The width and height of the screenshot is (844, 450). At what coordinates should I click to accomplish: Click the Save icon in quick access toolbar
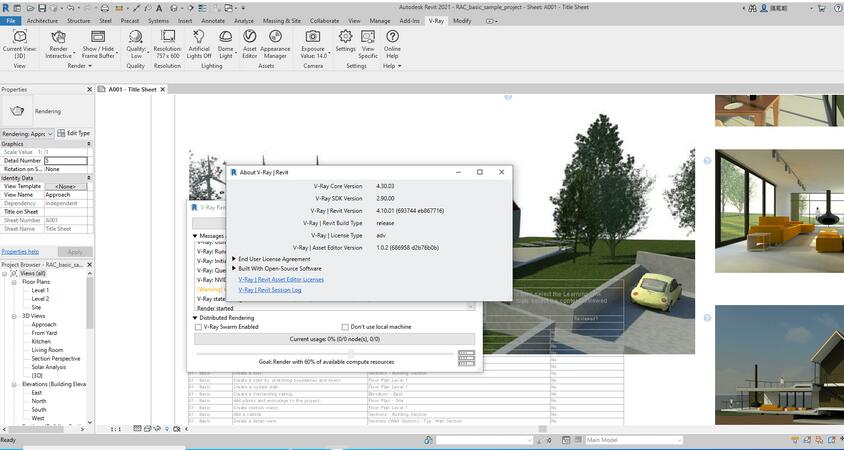click(42, 8)
